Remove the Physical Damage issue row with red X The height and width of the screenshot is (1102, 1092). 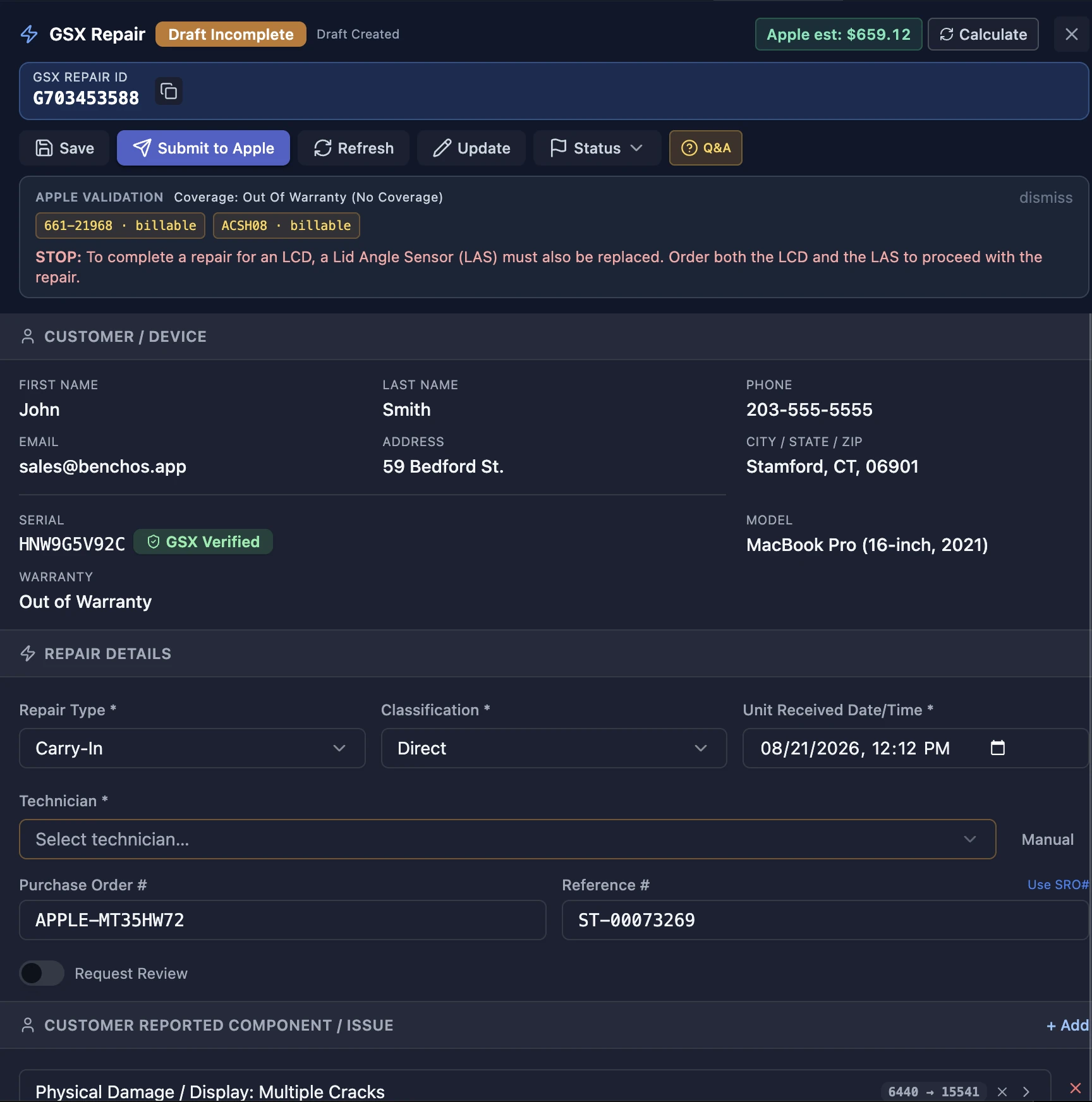(x=1075, y=1088)
